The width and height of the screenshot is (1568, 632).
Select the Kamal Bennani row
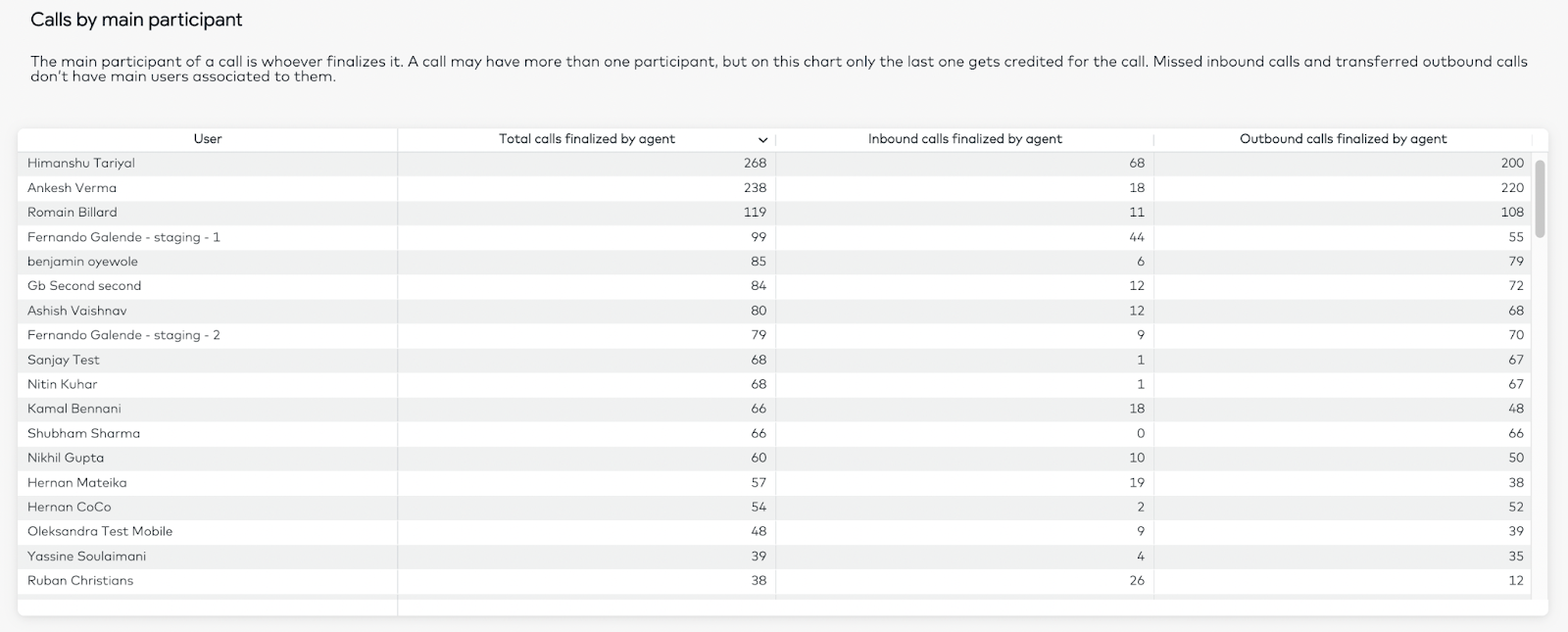774,409
